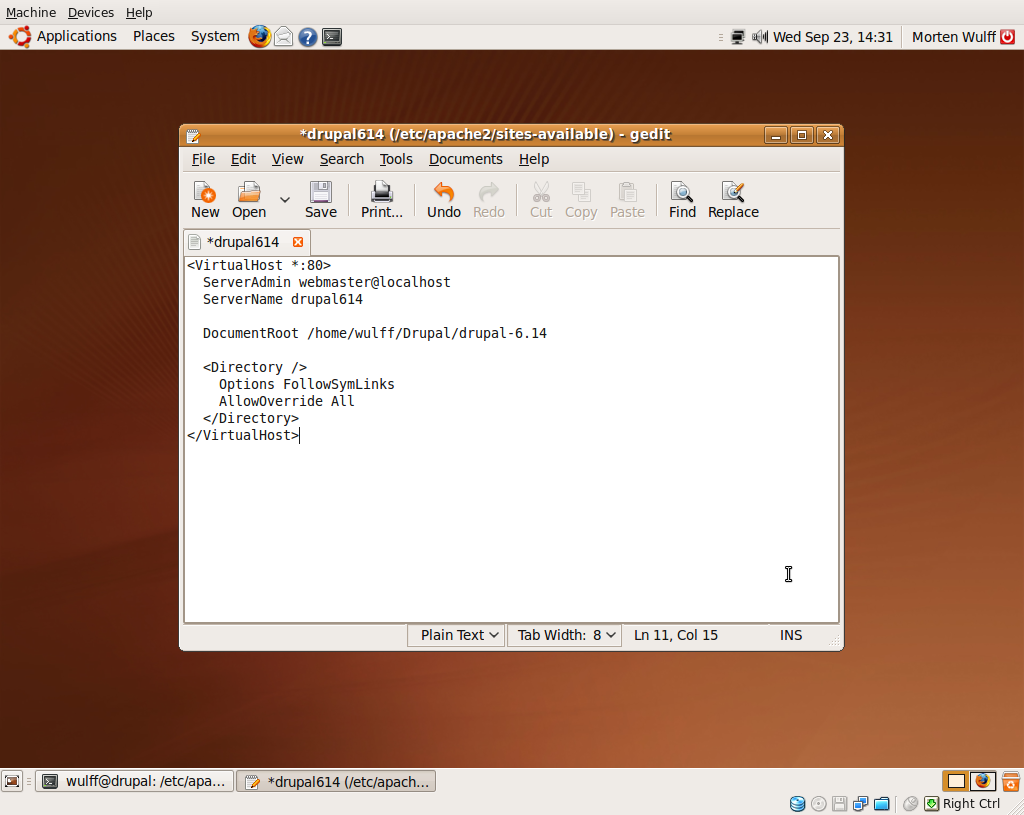Open Replace from the gedit toolbar
Image resolution: width=1024 pixels, height=815 pixels.
[x=733, y=199]
